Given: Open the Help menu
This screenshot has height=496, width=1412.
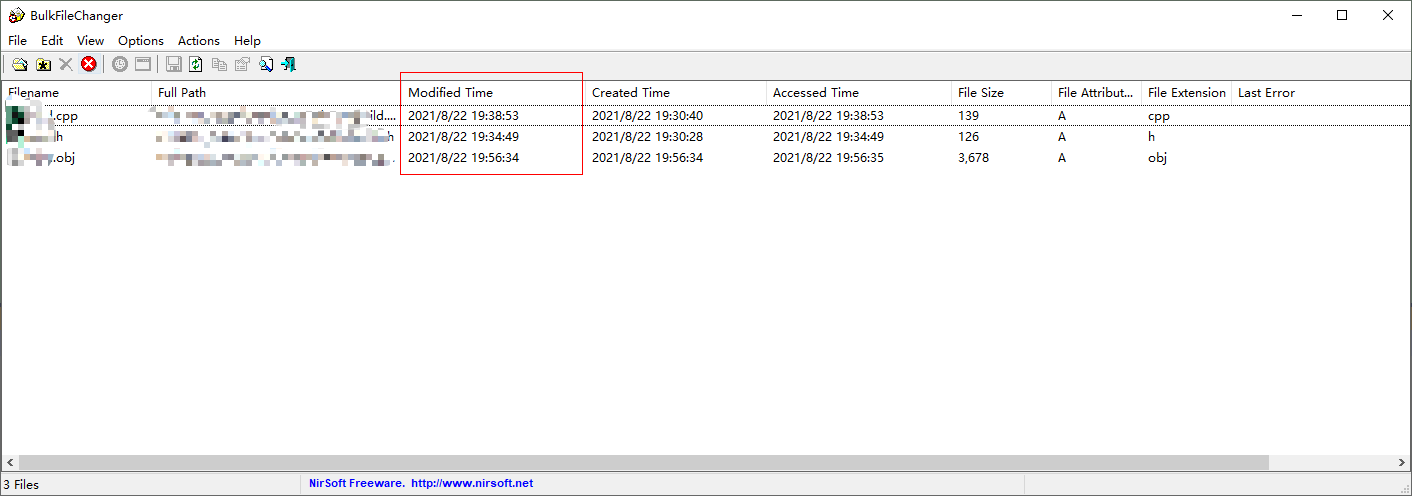Looking at the screenshot, I should (247, 41).
